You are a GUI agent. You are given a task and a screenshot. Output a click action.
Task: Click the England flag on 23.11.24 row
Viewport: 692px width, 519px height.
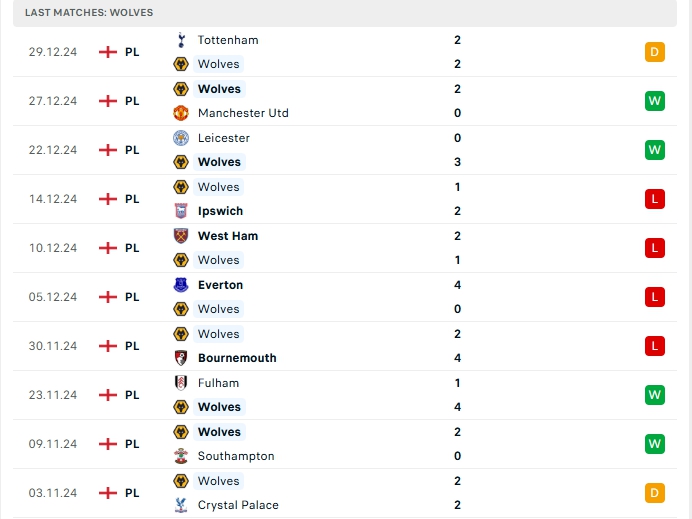click(108, 395)
